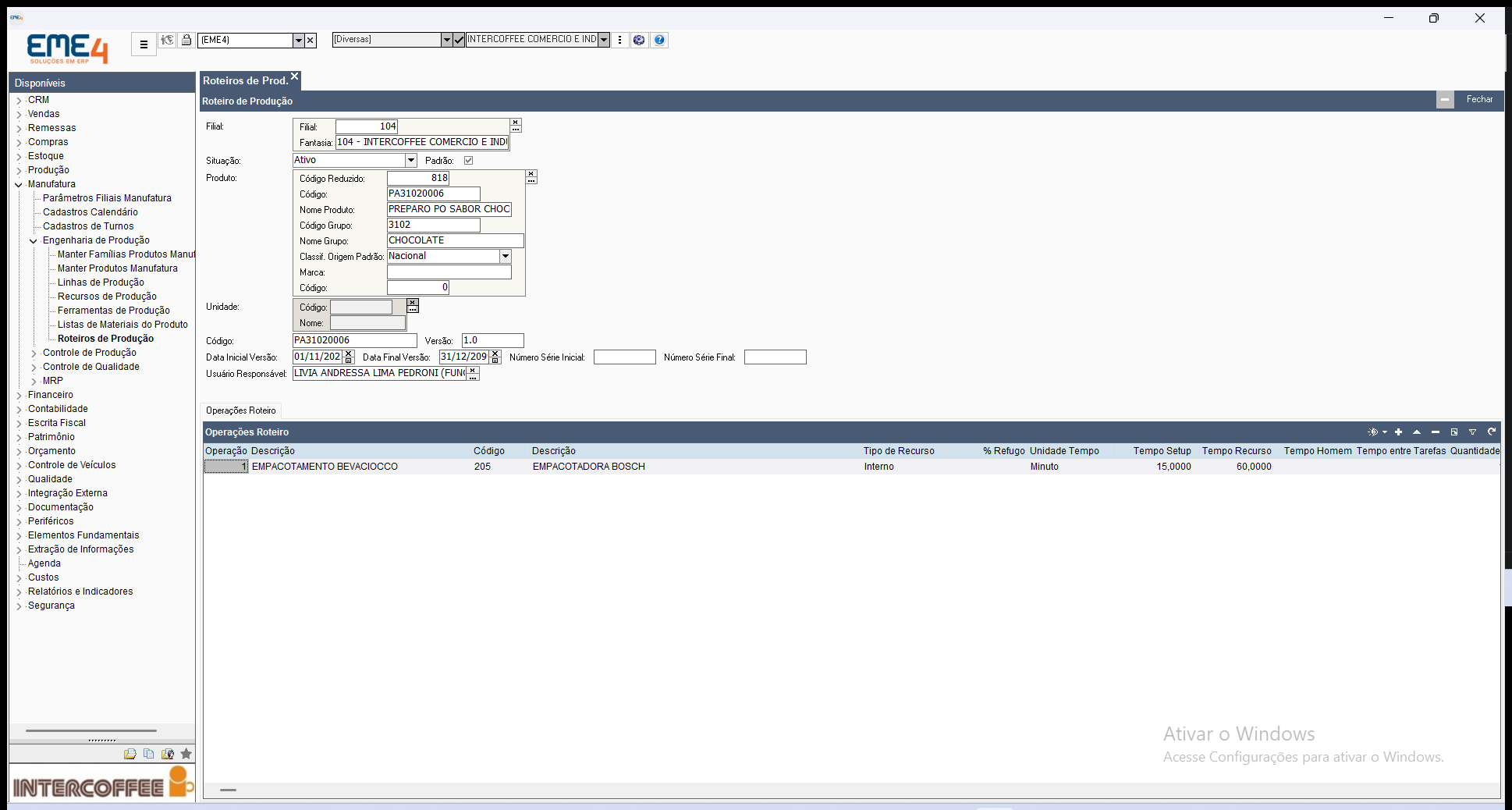Expand the Controle de Produção node
The width and height of the screenshot is (1512, 810).
point(34,353)
